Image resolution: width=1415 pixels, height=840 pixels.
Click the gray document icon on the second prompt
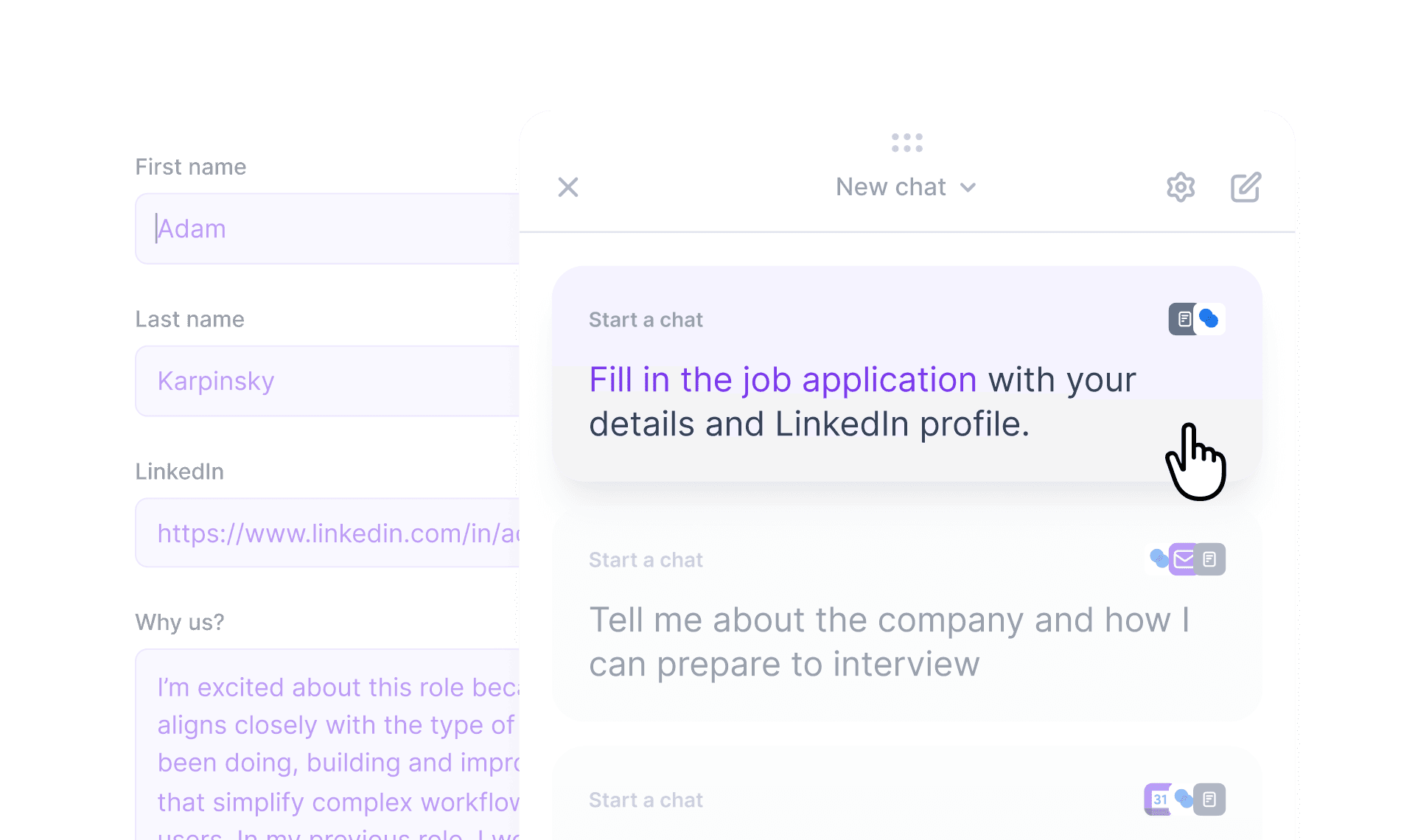(1209, 559)
